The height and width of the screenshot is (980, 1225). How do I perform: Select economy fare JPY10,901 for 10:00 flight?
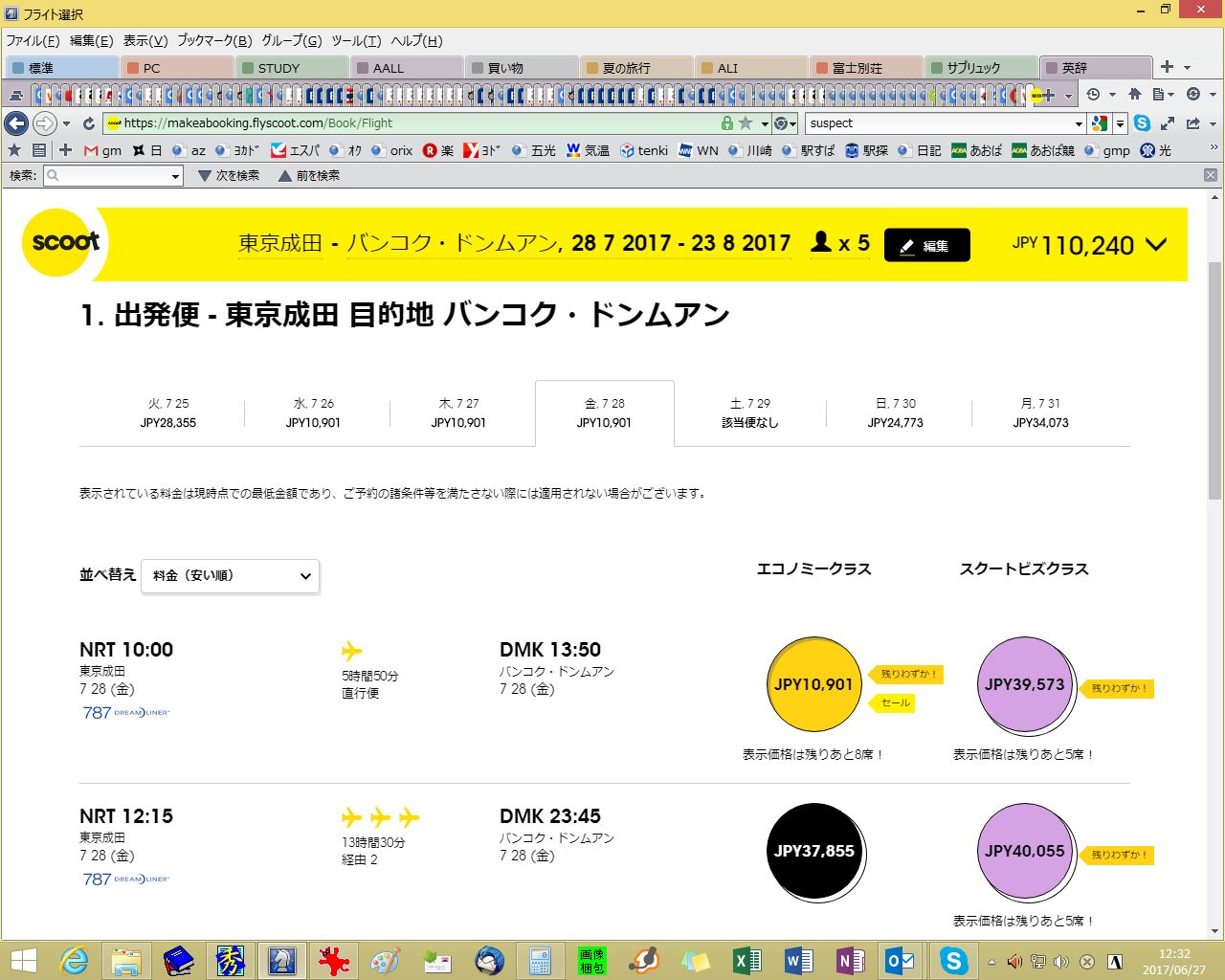[813, 684]
